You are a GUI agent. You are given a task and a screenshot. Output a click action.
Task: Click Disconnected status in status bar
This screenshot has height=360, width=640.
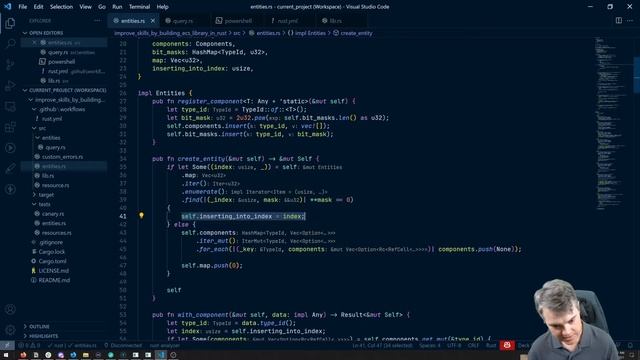123,345
